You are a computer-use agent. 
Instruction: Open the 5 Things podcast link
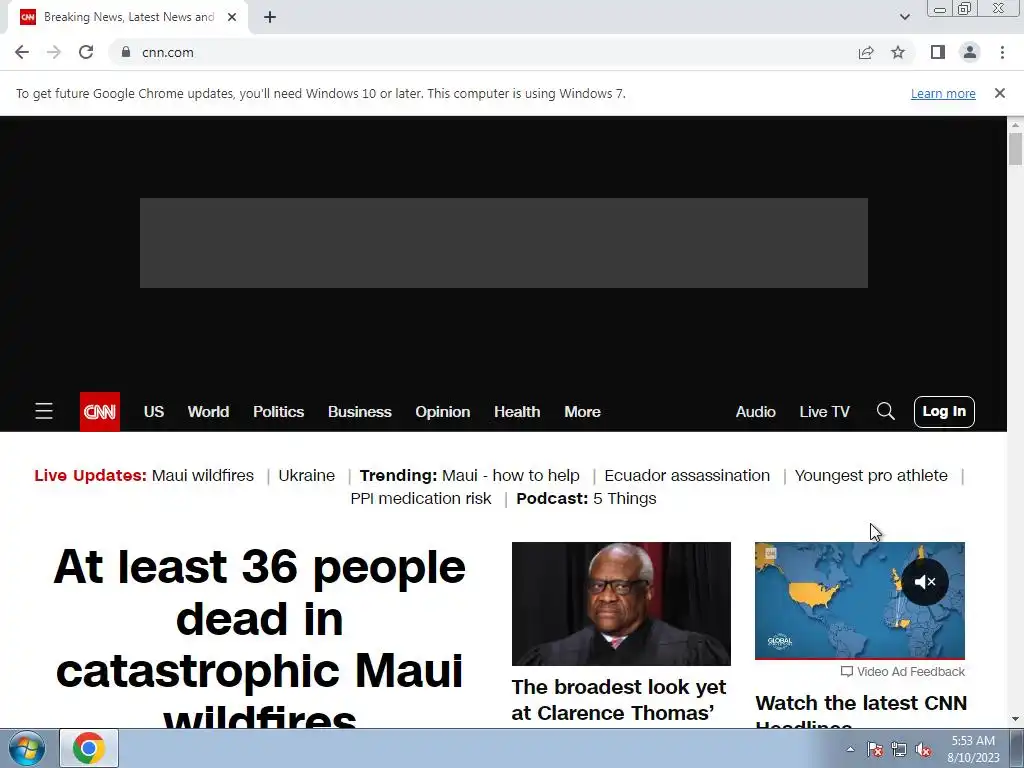625,498
